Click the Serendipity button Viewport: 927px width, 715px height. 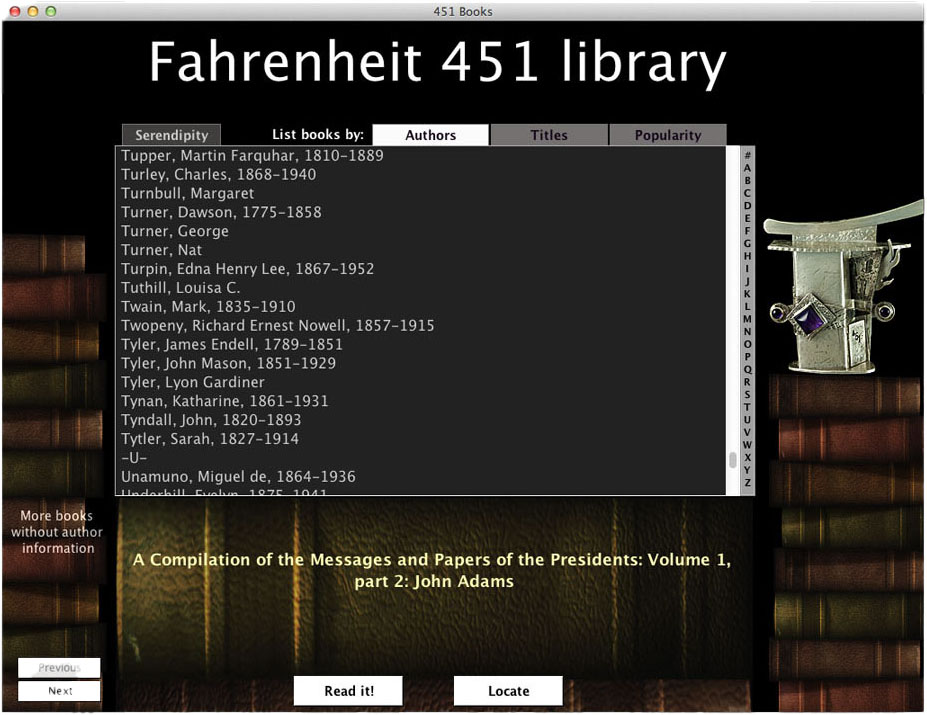tap(171, 135)
